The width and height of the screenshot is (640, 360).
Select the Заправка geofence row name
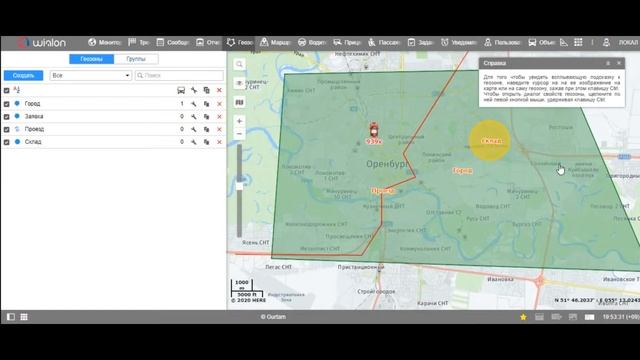[x=34, y=116]
